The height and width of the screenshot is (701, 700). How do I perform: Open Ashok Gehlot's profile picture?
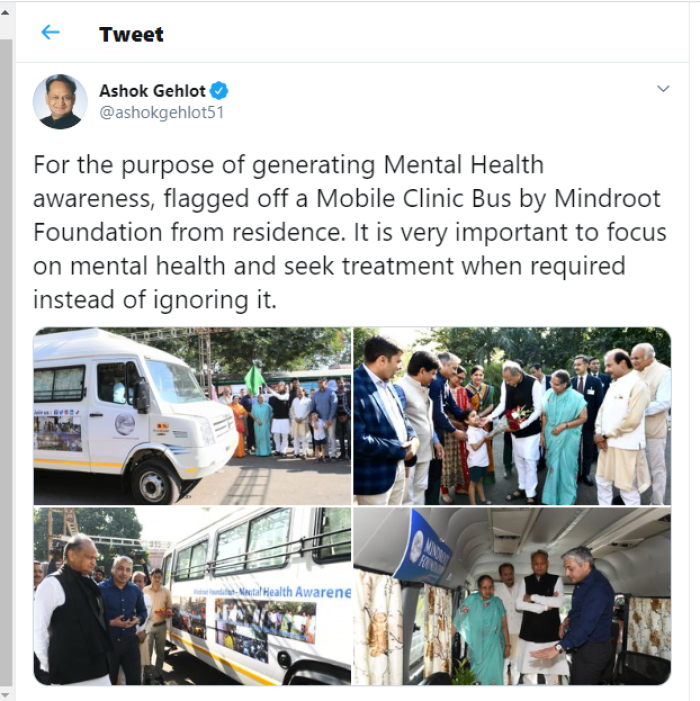[60, 101]
